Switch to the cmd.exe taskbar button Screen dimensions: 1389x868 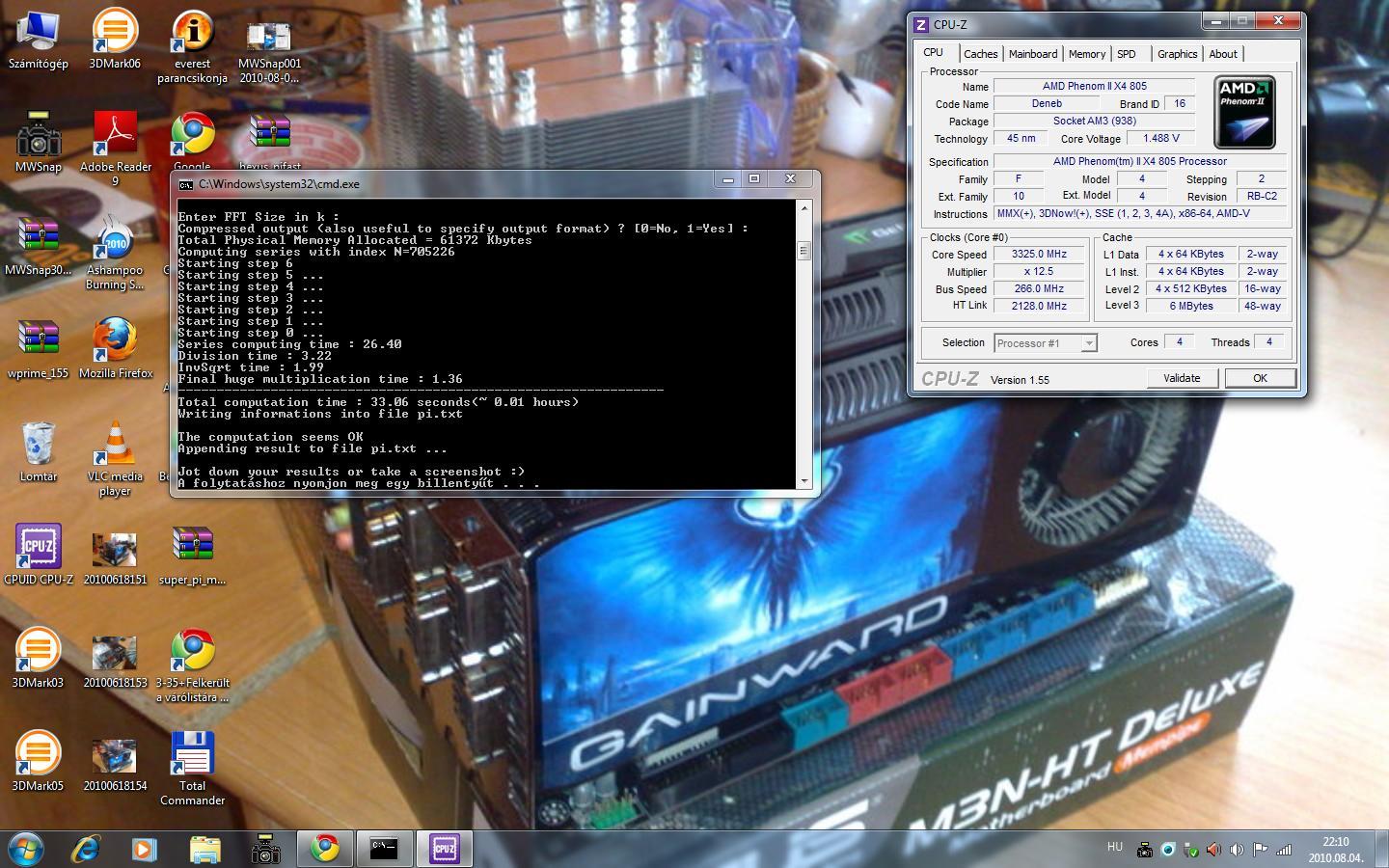pyautogui.click(x=384, y=849)
